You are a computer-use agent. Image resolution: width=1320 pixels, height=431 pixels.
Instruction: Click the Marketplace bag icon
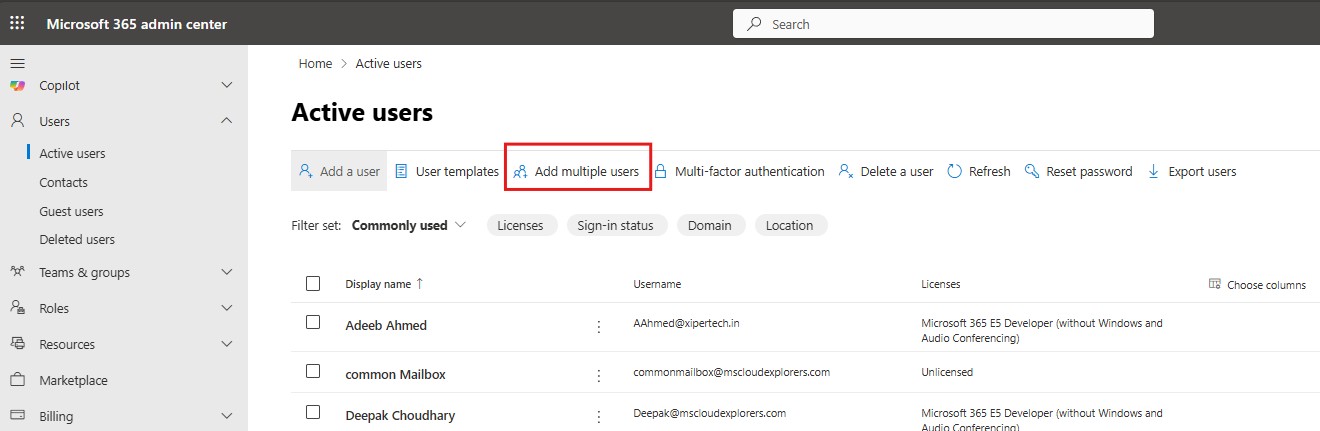(17, 380)
